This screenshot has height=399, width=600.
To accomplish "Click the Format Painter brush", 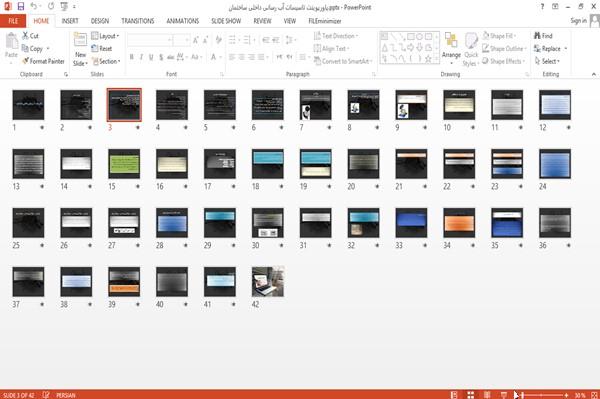I will click(26, 61).
